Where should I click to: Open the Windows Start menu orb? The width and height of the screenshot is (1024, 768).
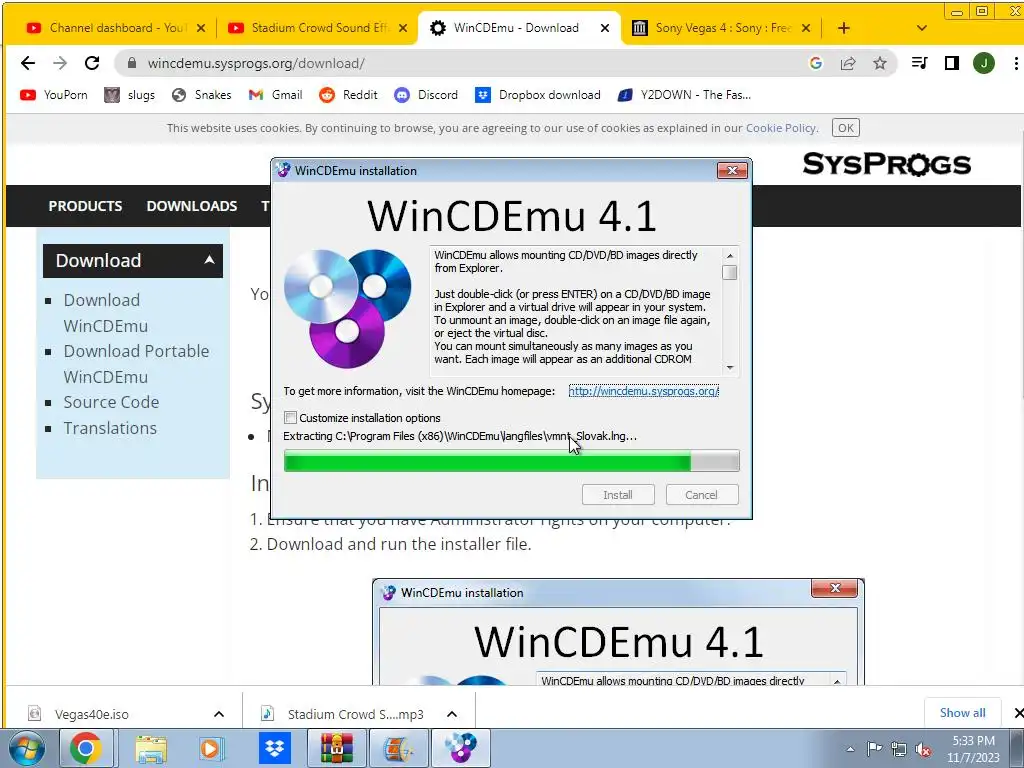click(27, 748)
